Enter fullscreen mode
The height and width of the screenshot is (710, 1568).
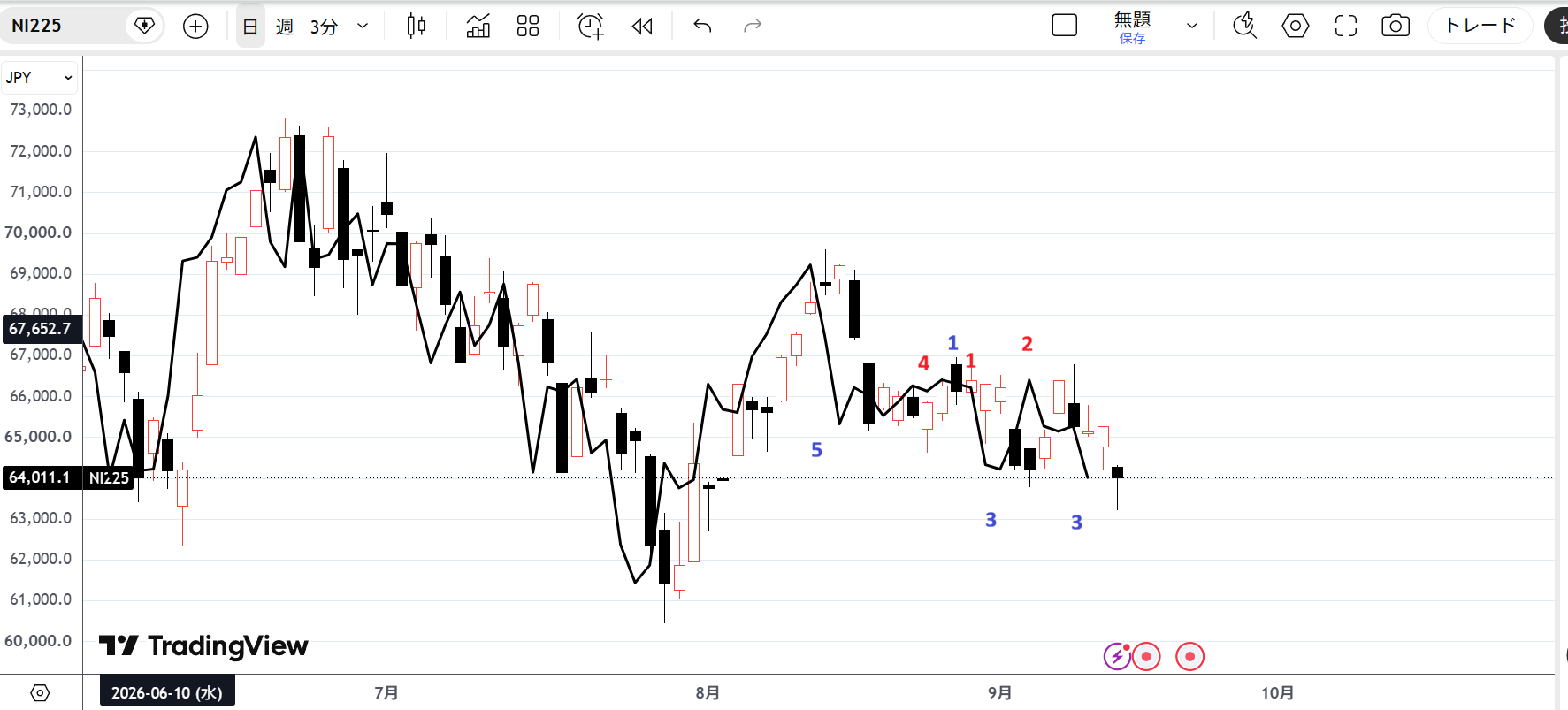point(1346,26)
